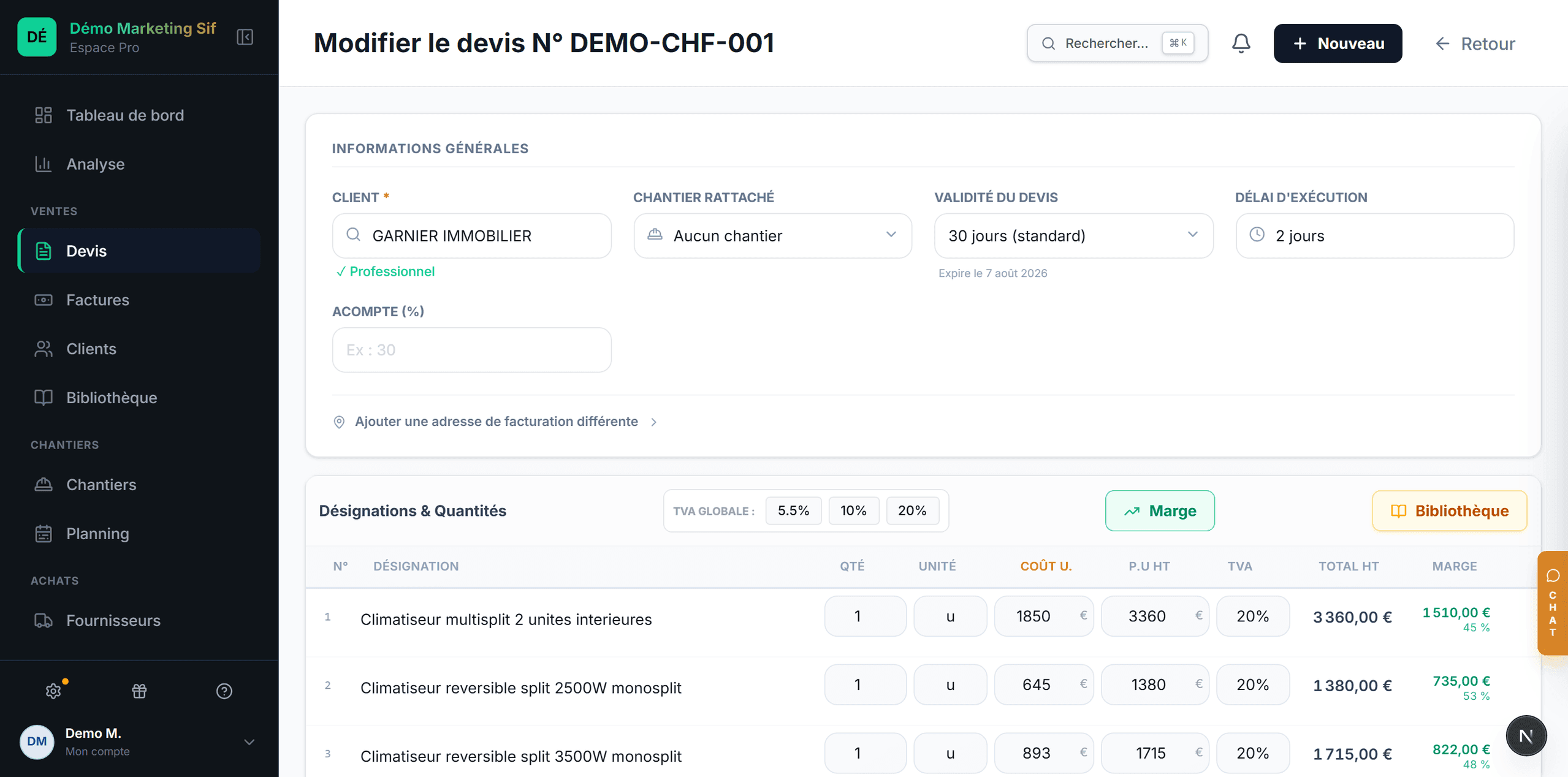Click Qté field of 3500W monosplit row
The width and height of the screenshot is (1568, 777).
[x=865, y=753]
